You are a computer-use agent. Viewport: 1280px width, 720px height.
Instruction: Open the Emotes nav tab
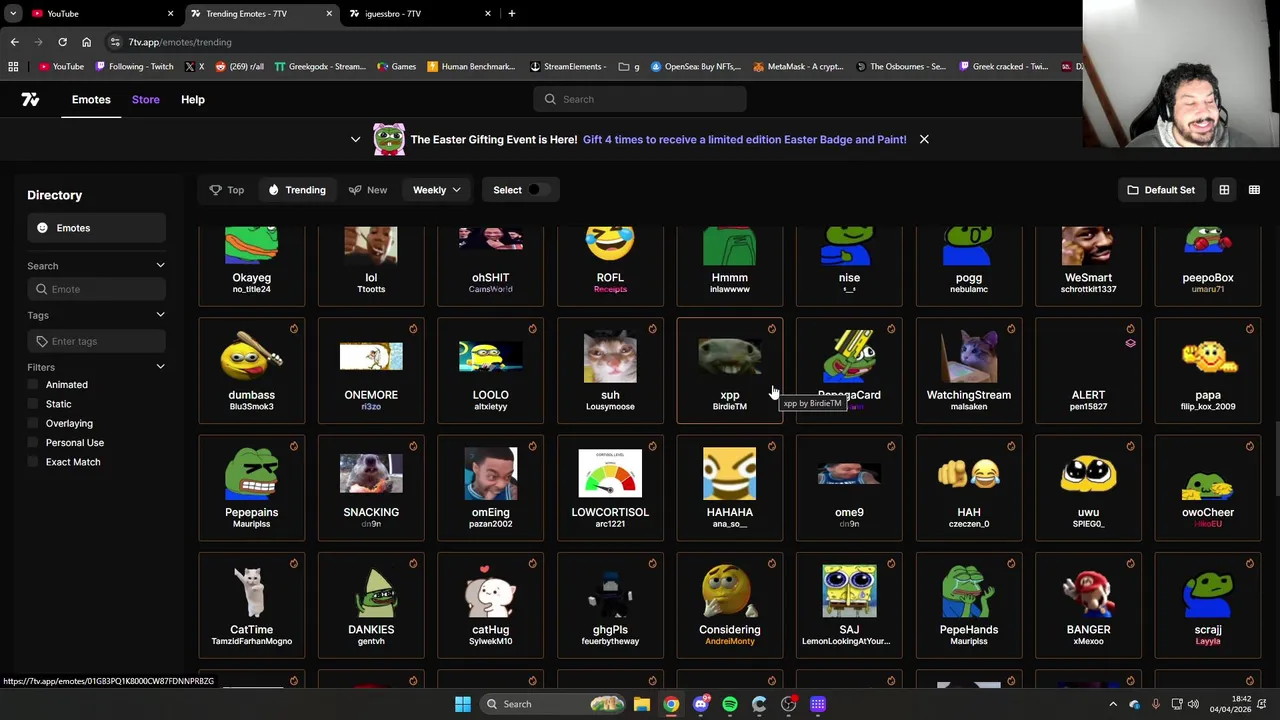pyautogui.click(x=91, y=99)
